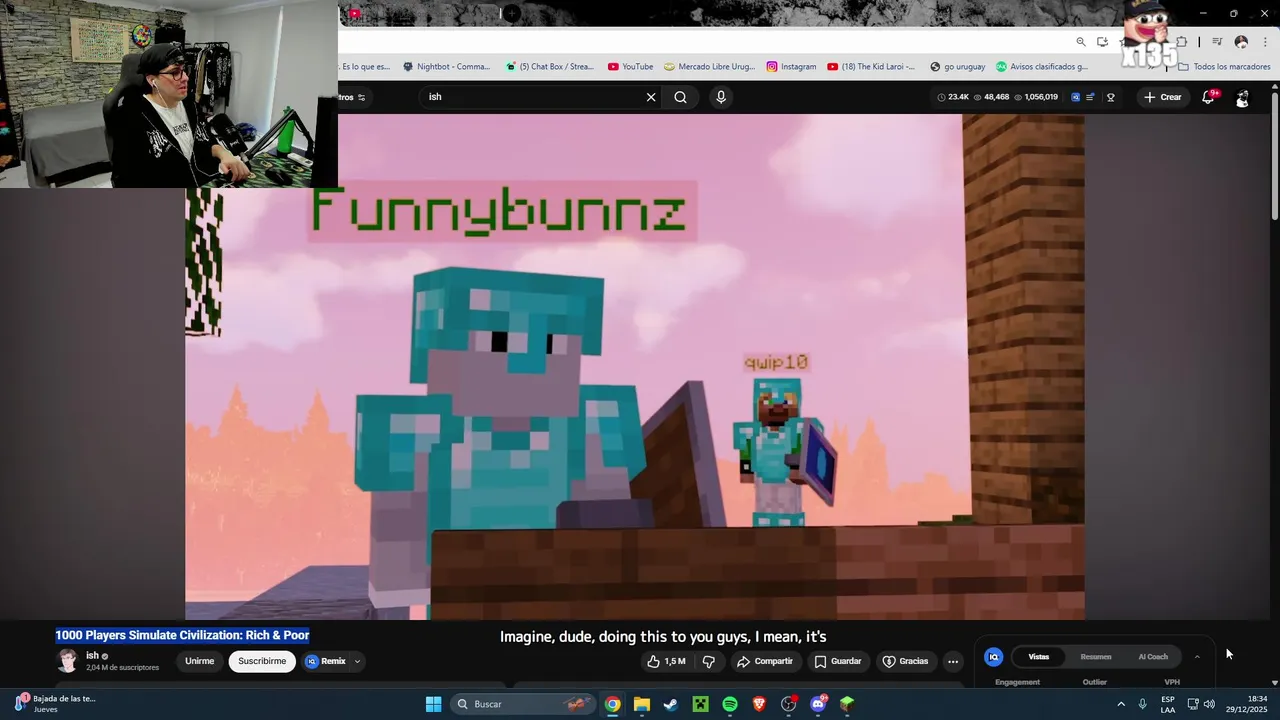
Task: Open the ish channel name link
Action: coord(92,656)
